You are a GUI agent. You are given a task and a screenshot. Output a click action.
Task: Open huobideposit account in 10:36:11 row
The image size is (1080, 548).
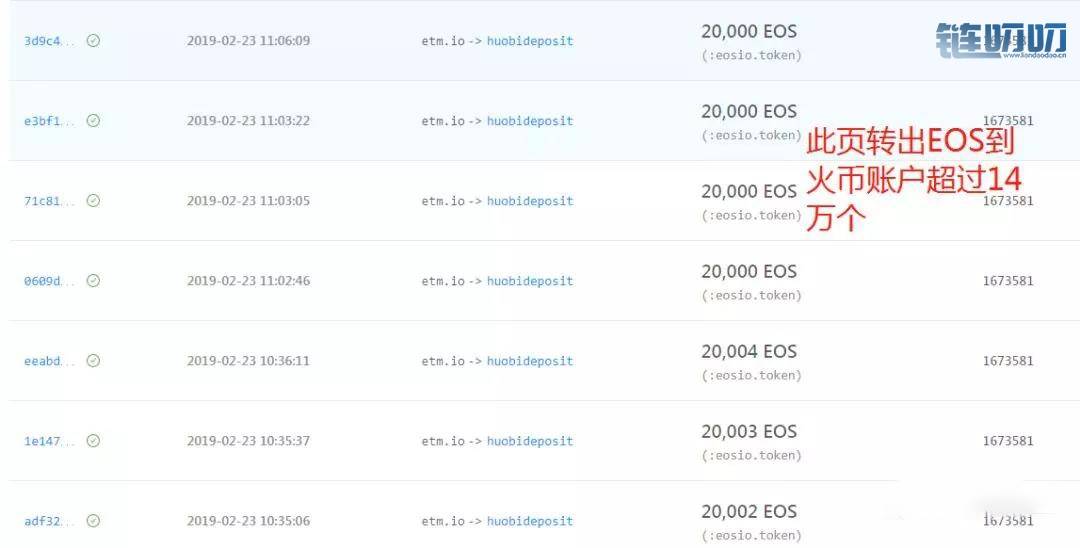click(530, 361)
